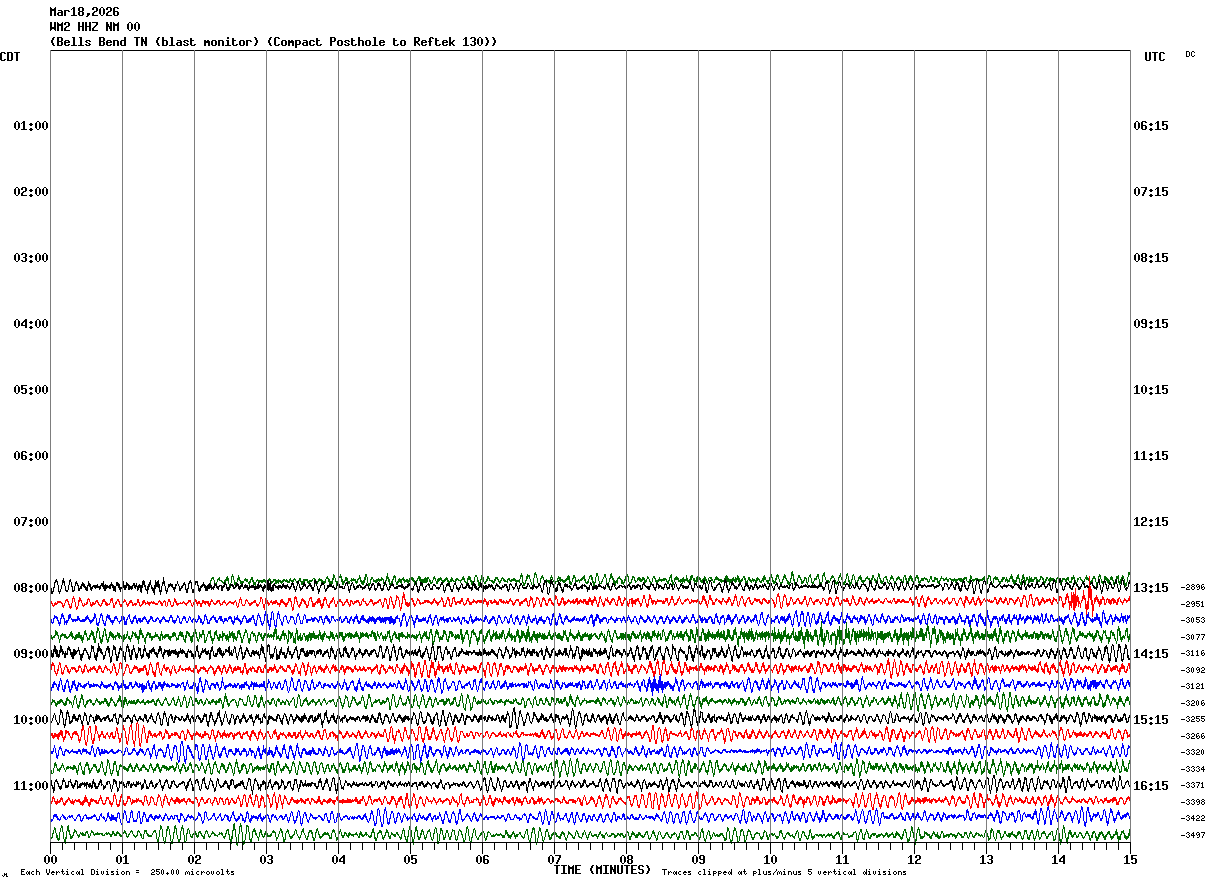Click the small 'DC' label at top right
The width and height of the screenshot is (1210, 886).
click(1190, 54)
